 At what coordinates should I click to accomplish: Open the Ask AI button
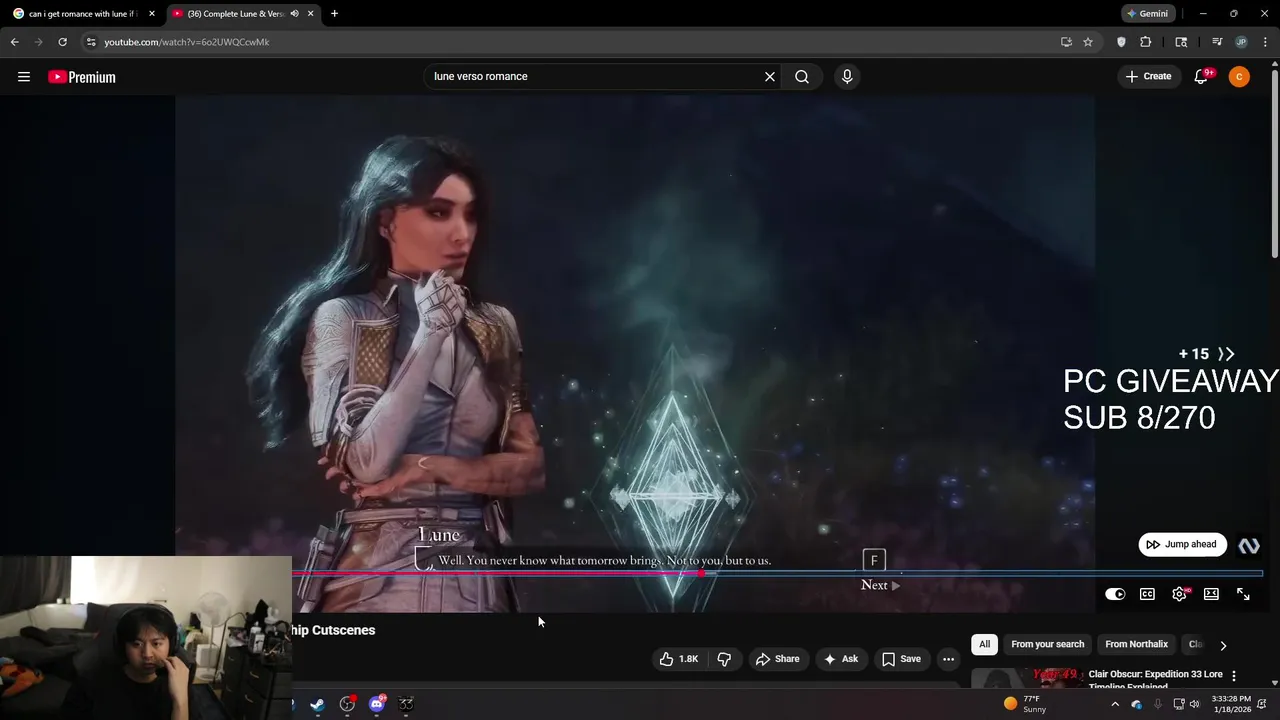coord(840,659)
